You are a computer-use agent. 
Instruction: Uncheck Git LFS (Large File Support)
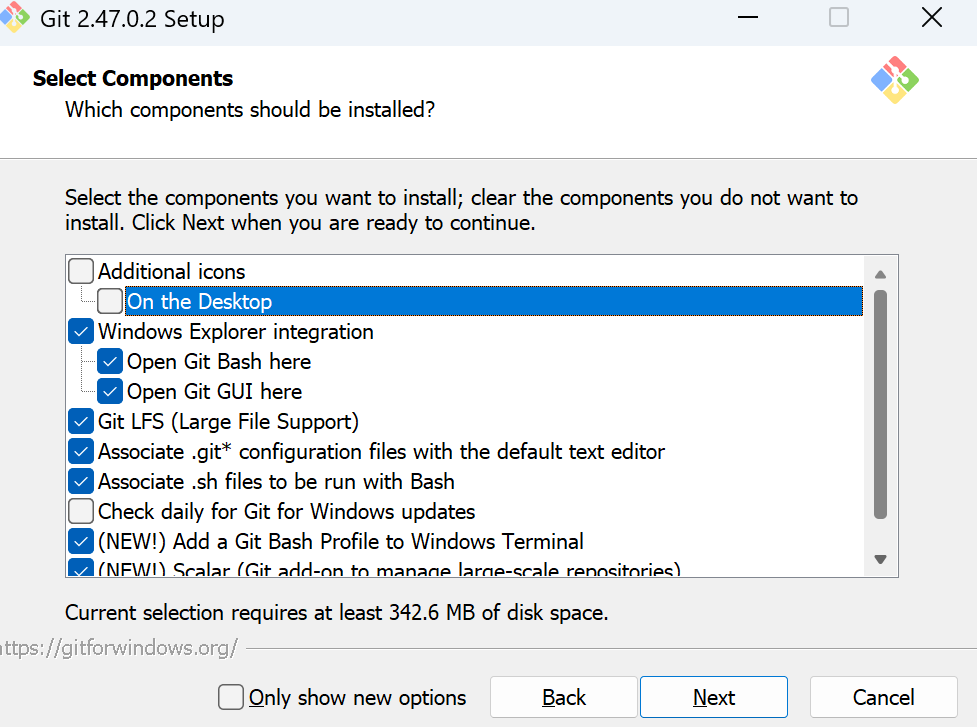pos(81,421)
